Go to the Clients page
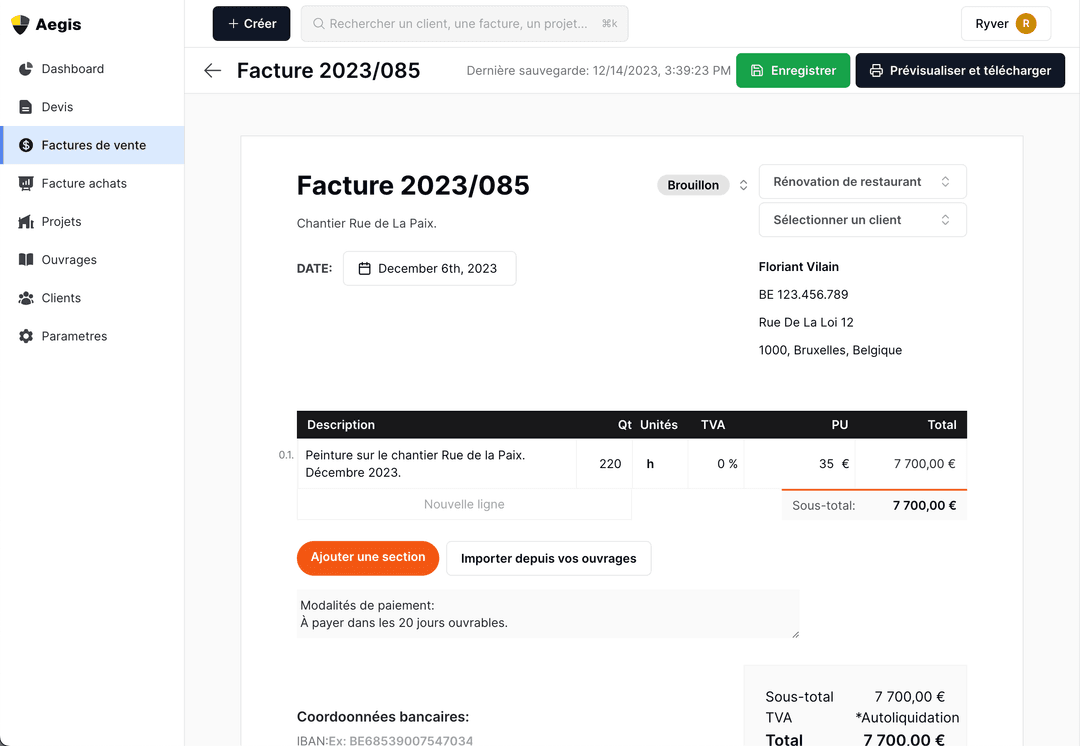1080x746 pixels. 92,298
